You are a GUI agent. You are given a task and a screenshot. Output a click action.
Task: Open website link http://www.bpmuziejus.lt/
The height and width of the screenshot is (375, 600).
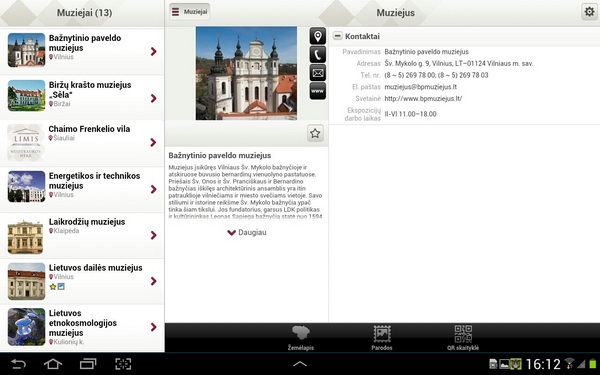pos(423,98)
